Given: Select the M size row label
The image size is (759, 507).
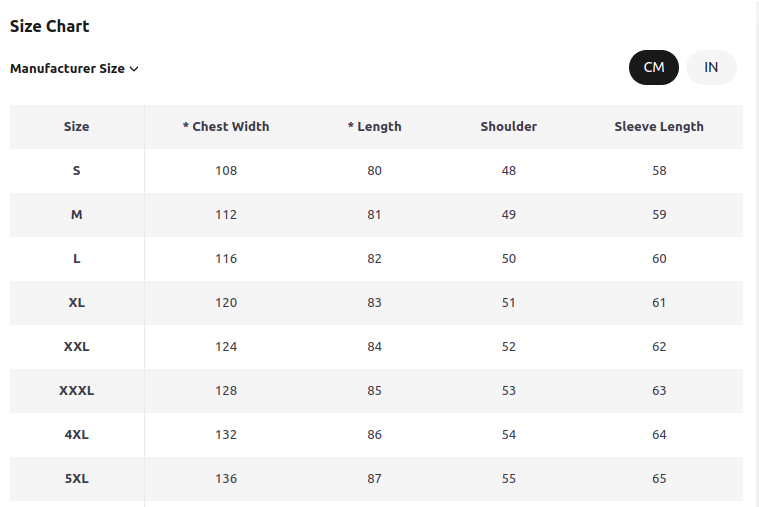Looking at the screenshot, I should (76, 215).
